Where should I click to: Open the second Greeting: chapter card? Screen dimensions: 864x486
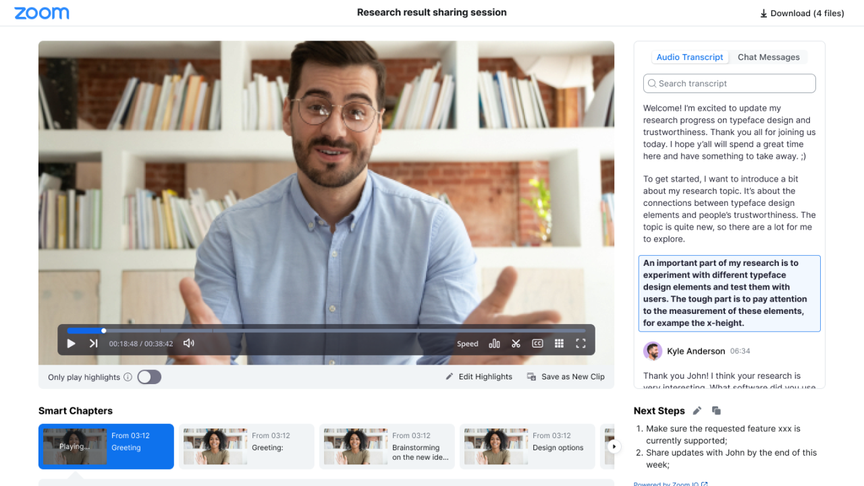click(246, 446)
